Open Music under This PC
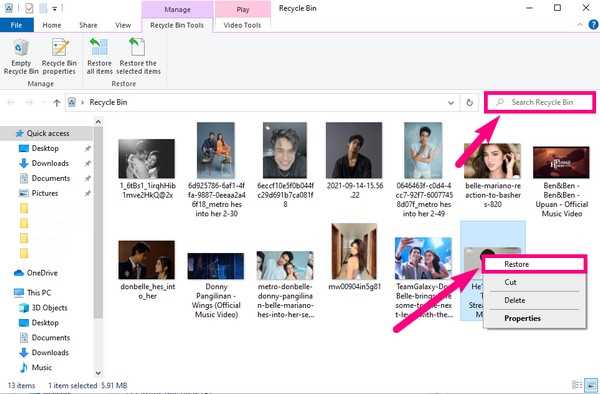The image size is (600, 394). coord(41,367)
